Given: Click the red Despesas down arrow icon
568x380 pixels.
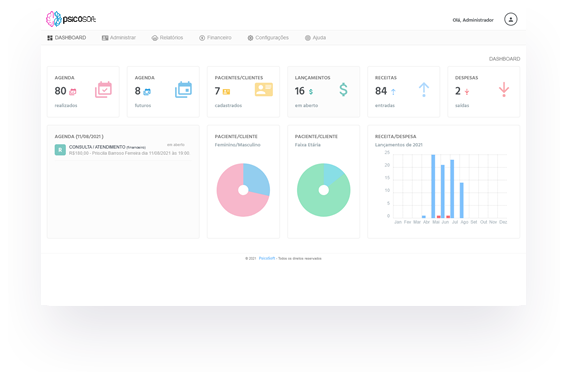Looking at the screenshot, I should tap(504, 89).
